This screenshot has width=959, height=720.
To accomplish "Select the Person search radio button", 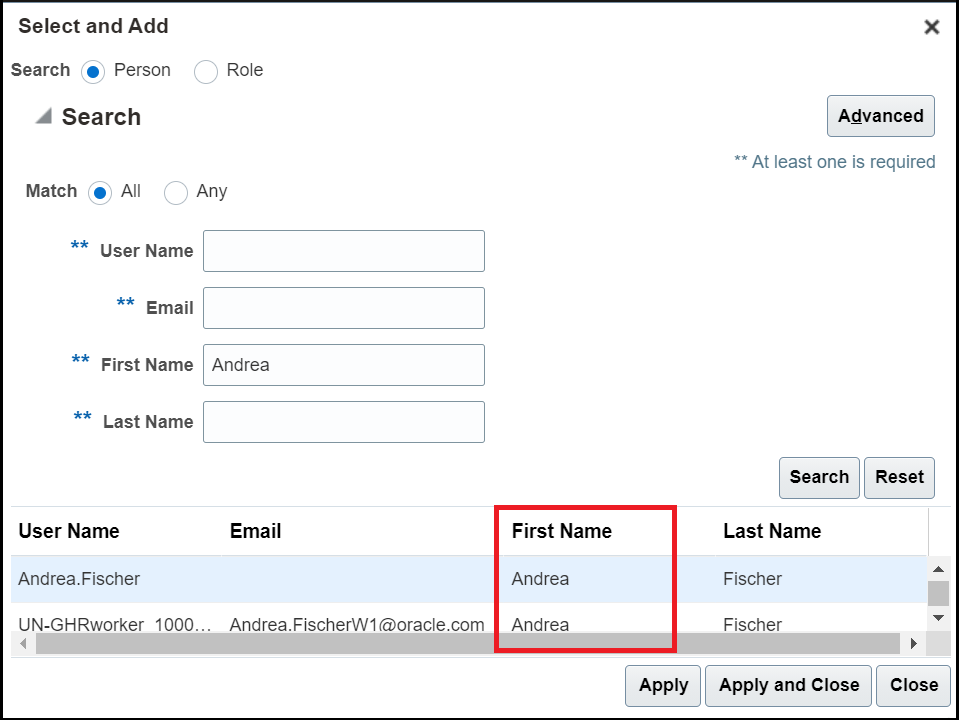I will 93,72.
